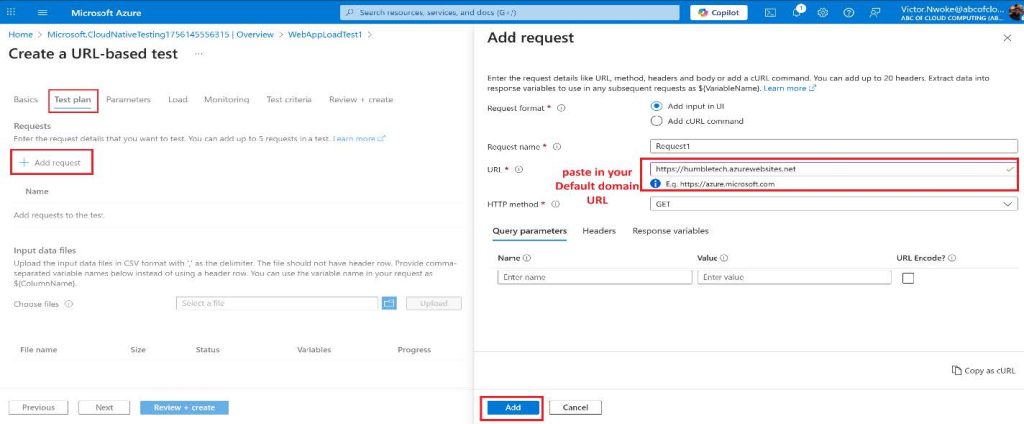Click the info icon beside Name column
The width and height of the screenshot is (1024, 424).
tap(526, 258)
